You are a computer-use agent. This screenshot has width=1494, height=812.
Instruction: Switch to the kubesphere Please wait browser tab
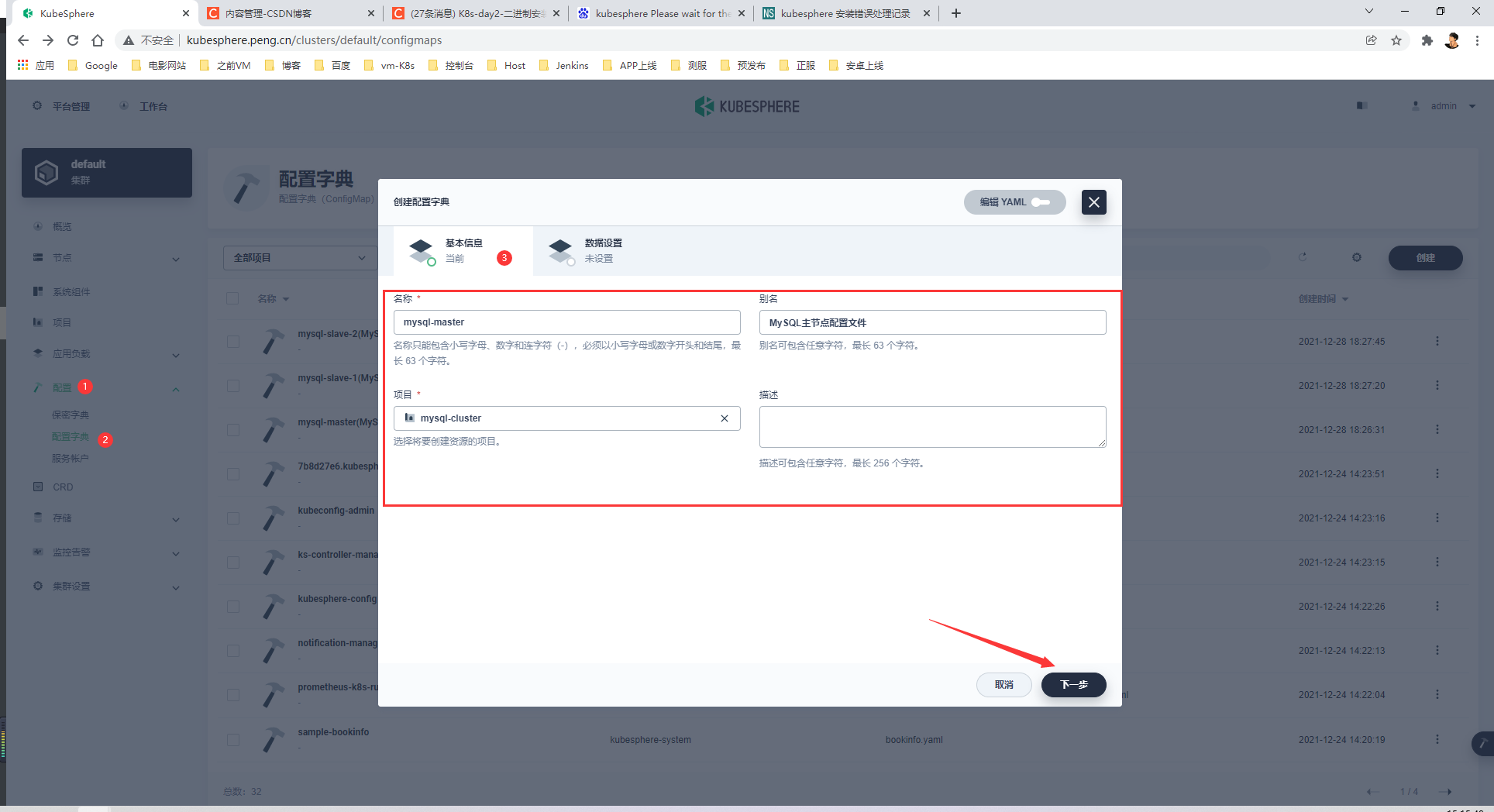coord(661,13)
